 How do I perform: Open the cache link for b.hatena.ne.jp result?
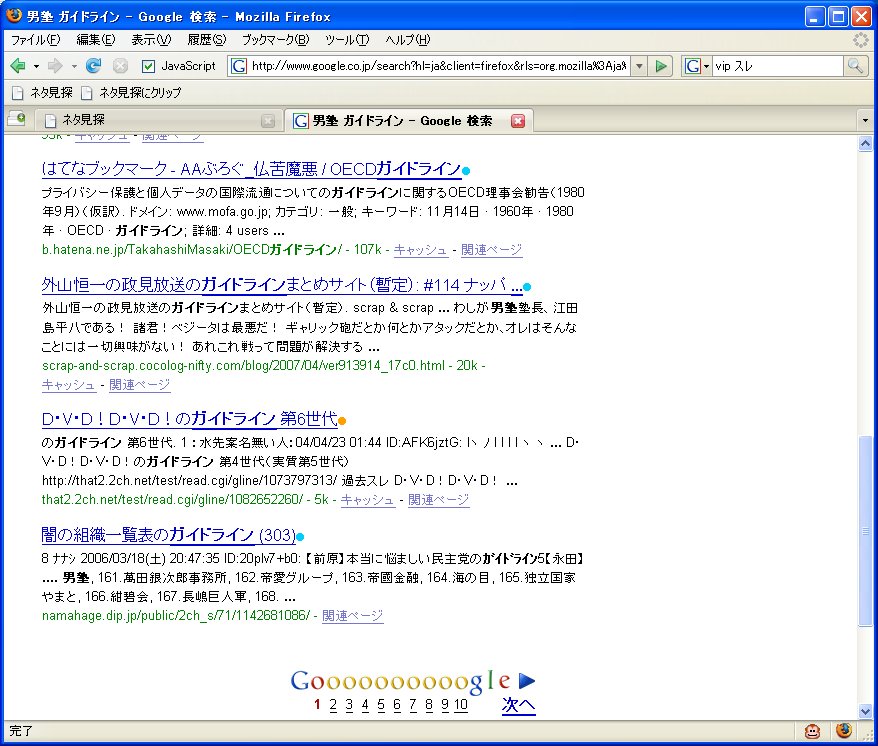tap(421, 250)
